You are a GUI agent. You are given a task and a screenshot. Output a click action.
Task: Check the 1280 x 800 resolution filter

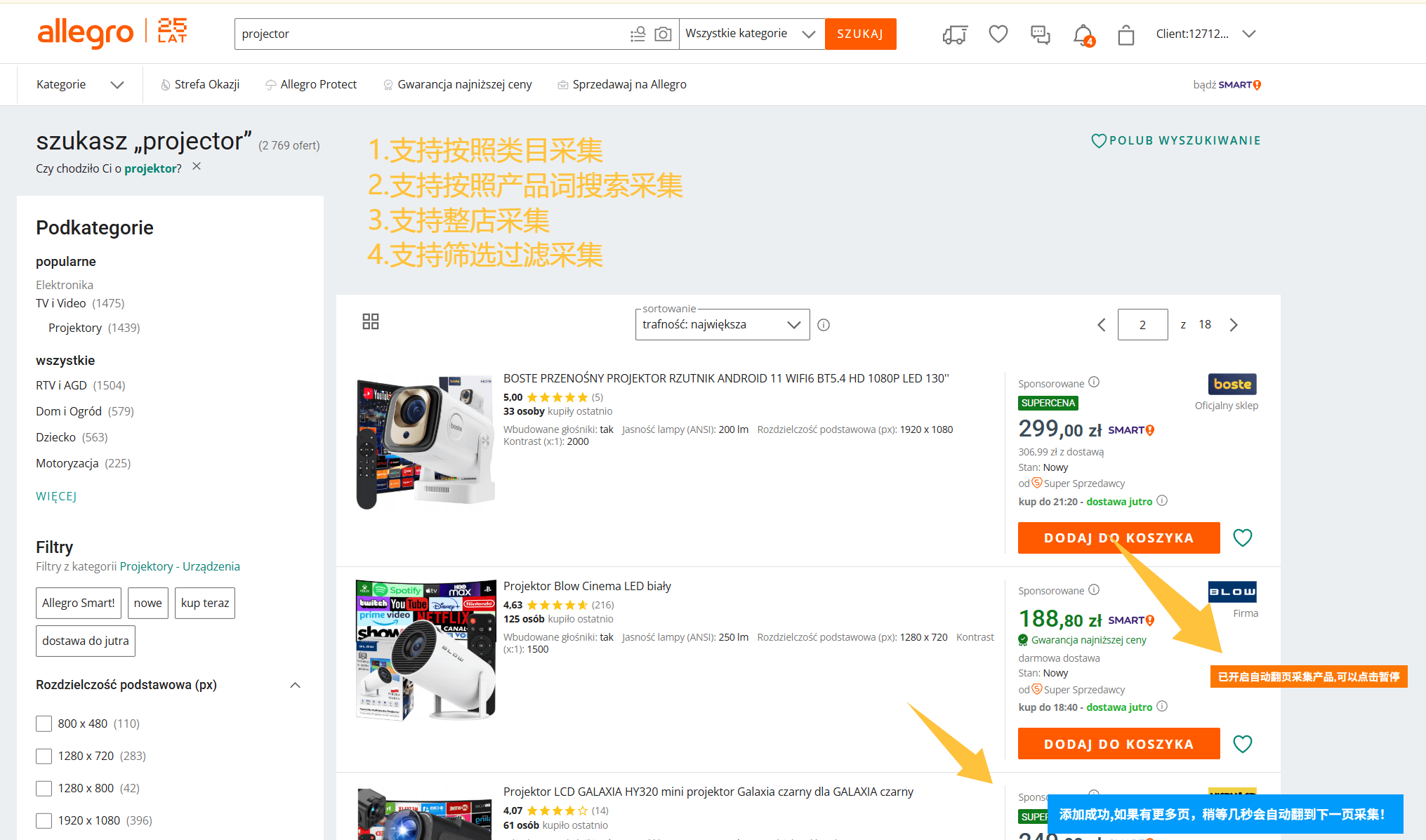tap(44, 788)
